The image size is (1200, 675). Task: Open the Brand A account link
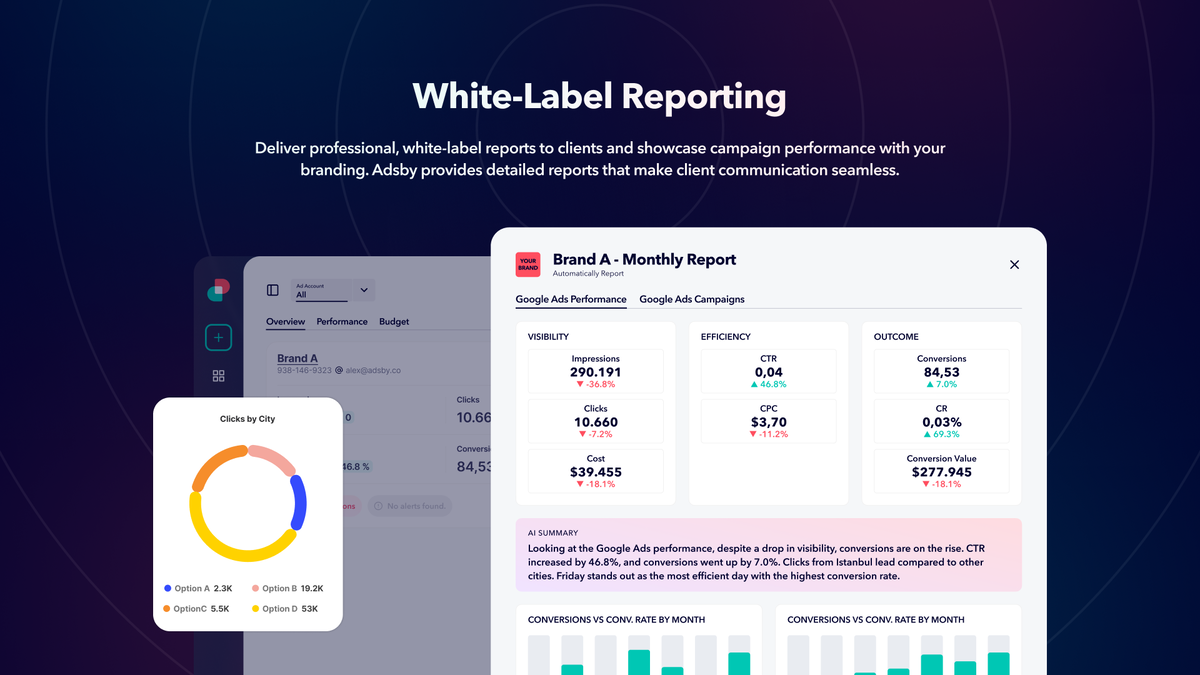298,358
